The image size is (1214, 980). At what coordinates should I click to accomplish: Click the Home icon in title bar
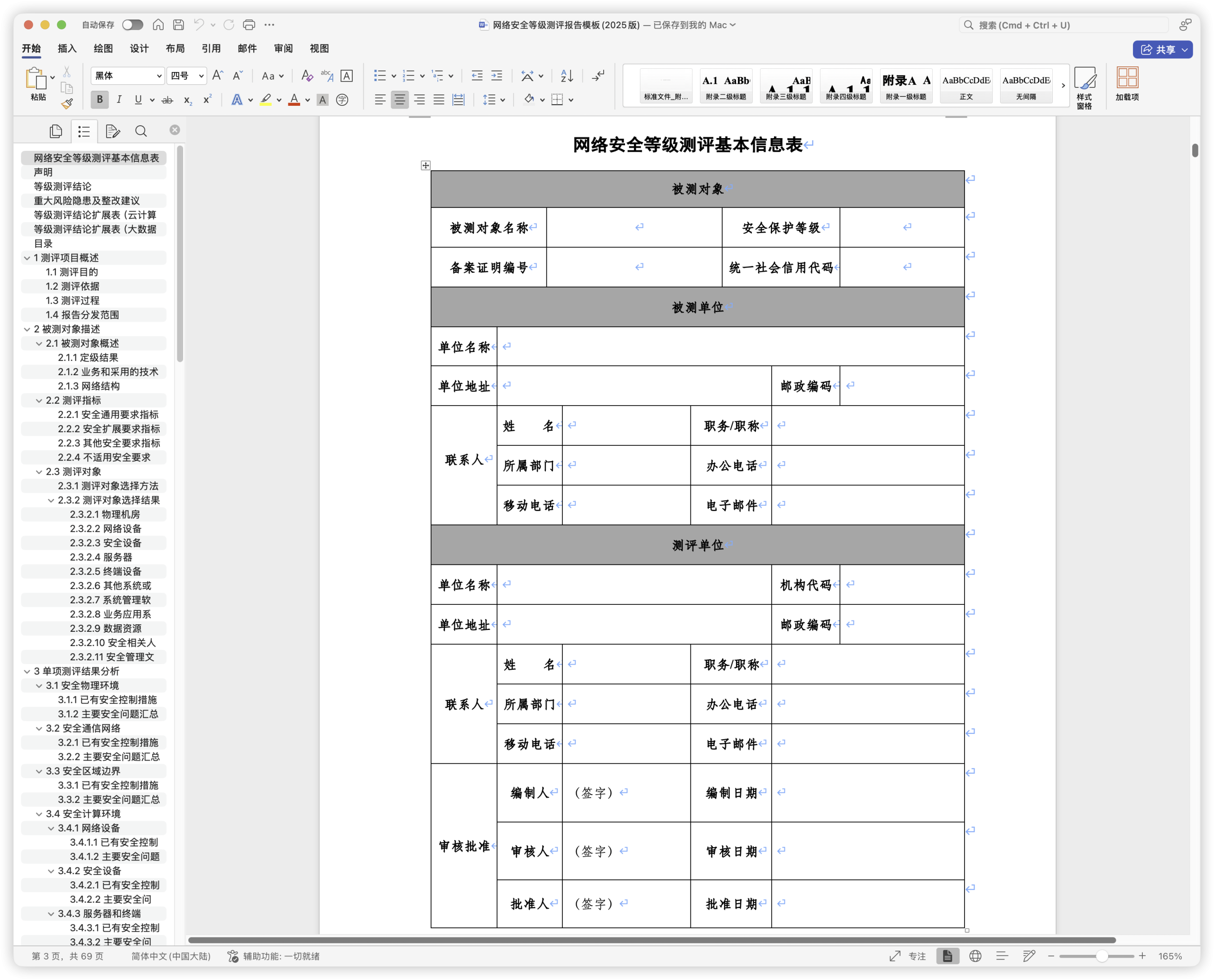(158, 25)
